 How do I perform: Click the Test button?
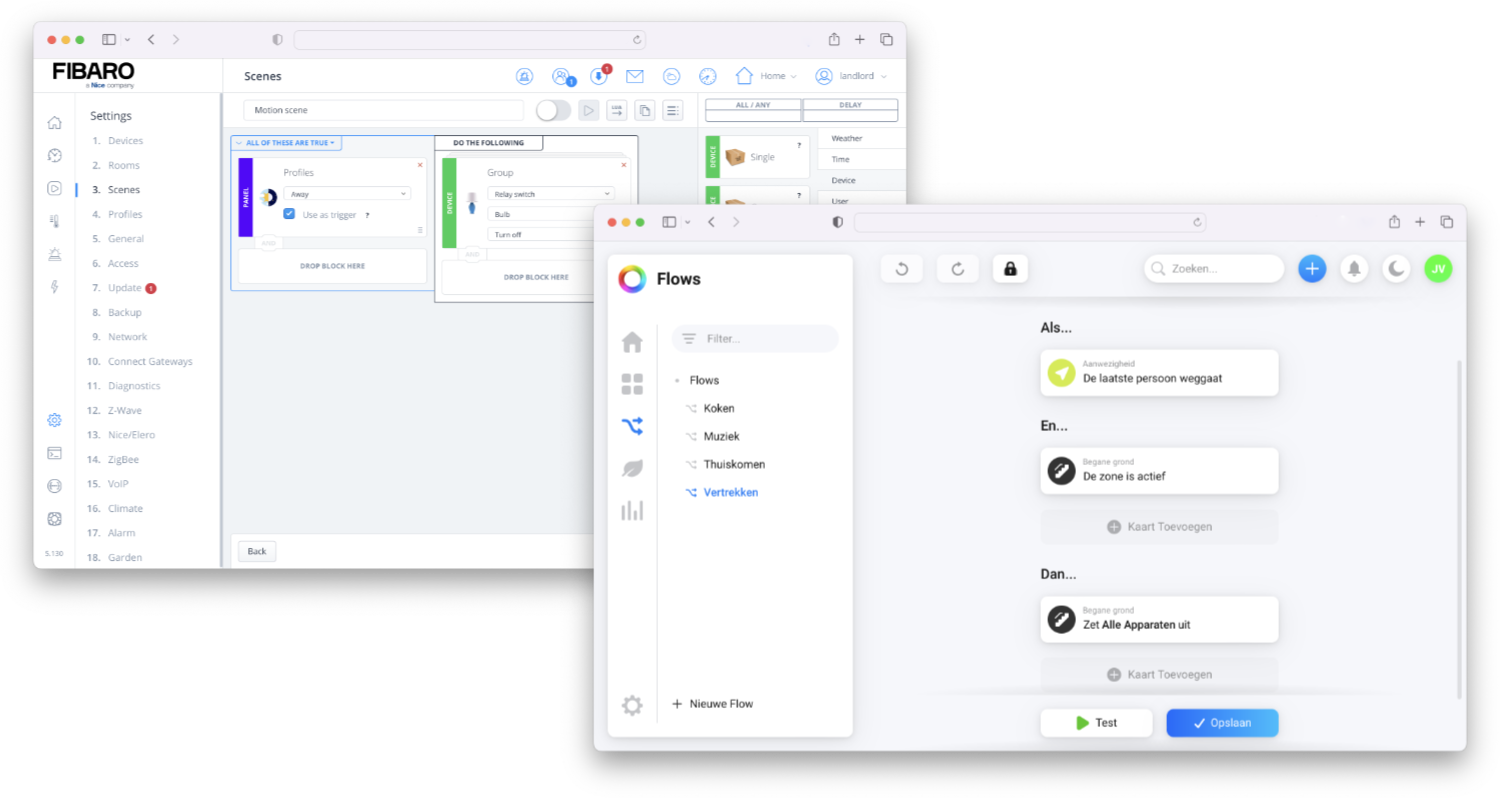pos(1096,723)
